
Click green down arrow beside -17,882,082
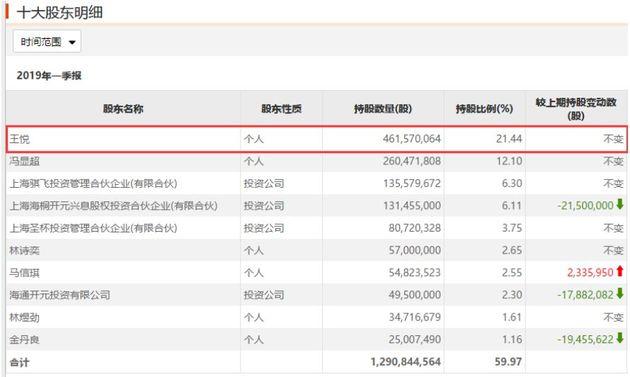tap(620, 294)
